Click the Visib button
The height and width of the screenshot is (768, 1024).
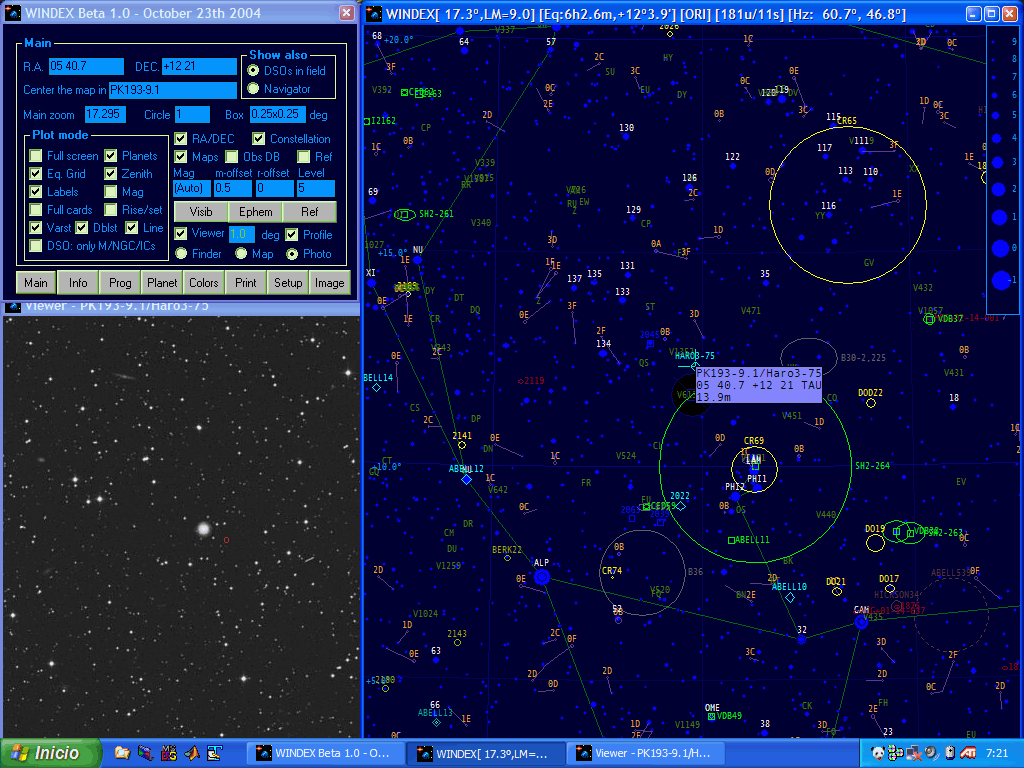coord(201,212)
